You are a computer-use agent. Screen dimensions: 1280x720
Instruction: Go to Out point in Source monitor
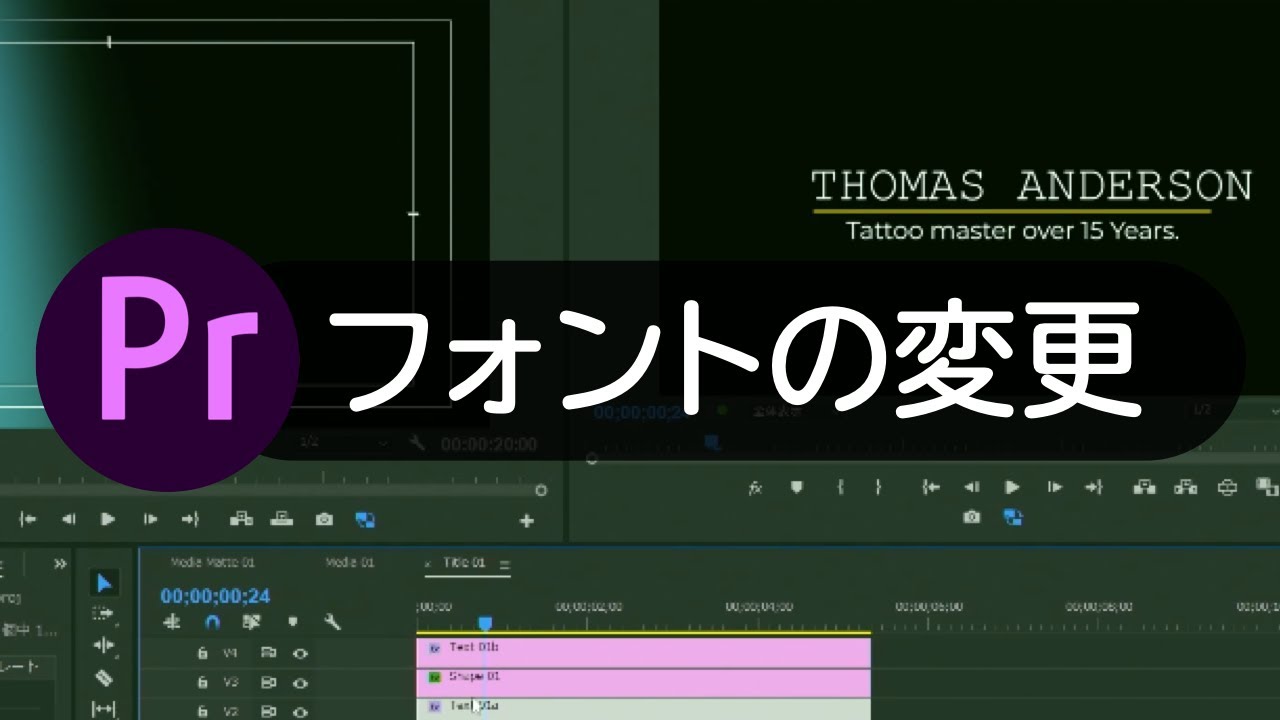coord(190,519)
